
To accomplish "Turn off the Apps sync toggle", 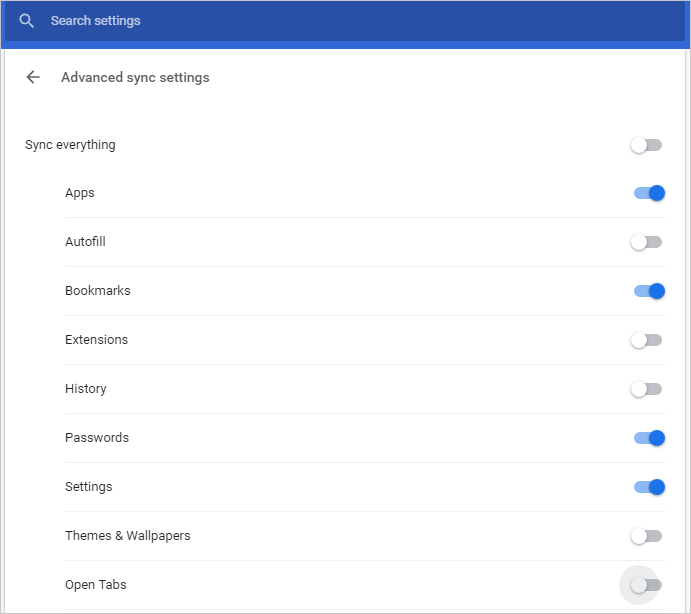I will (649, 193).
